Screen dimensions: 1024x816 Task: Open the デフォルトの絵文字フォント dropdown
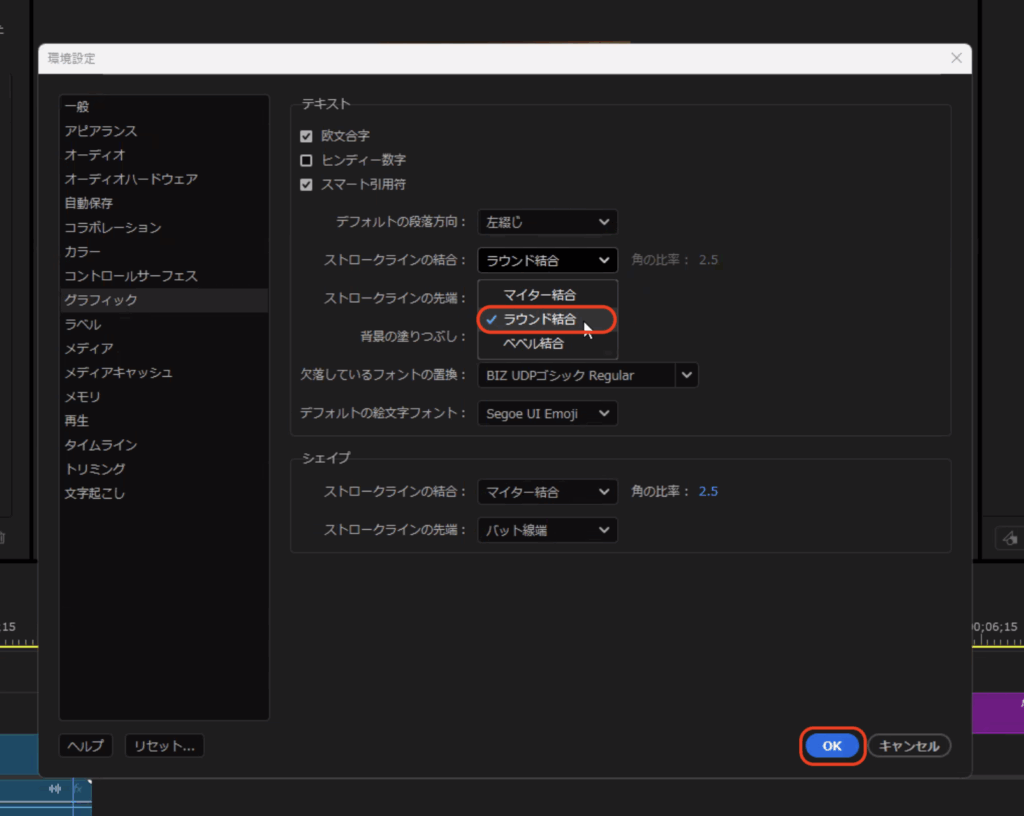pos(547,413)
